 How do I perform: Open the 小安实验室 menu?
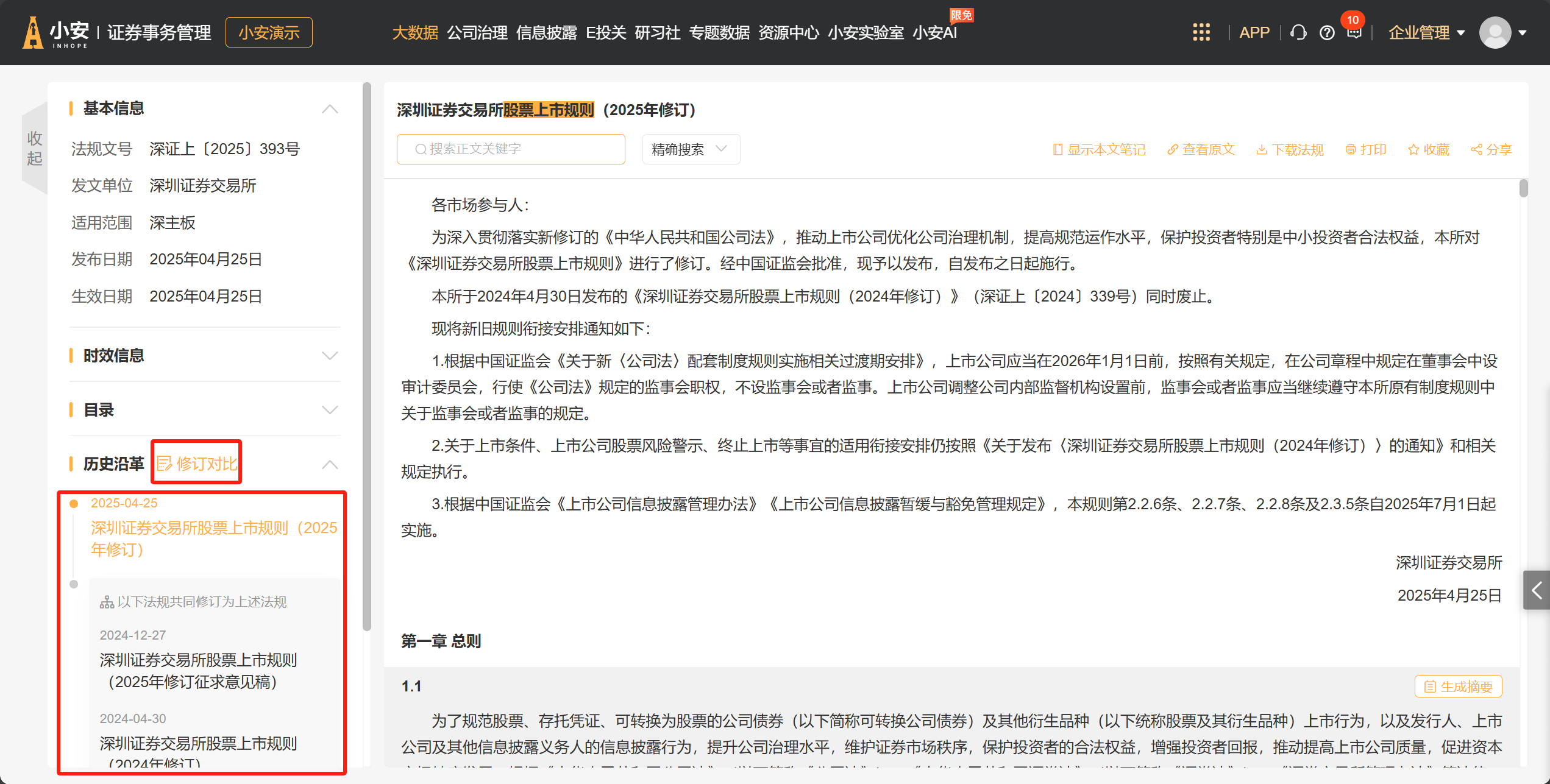(x=866, y=32)
